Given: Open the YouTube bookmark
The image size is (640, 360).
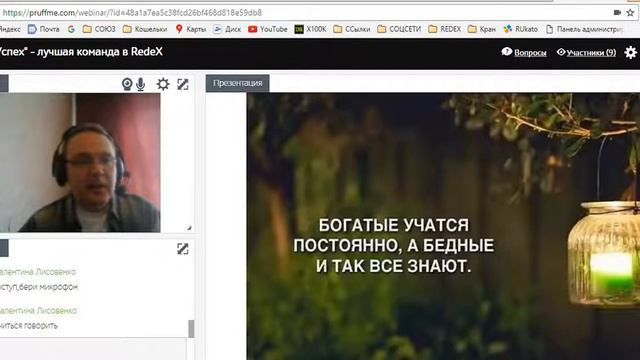Looking at the screenshot, I should click(x=268, y=29).
